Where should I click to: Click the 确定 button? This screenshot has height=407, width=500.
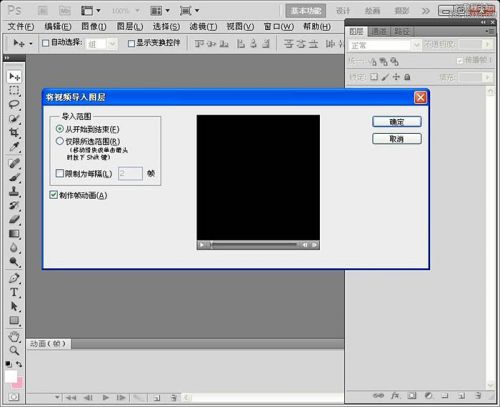(x=397, y=122)
